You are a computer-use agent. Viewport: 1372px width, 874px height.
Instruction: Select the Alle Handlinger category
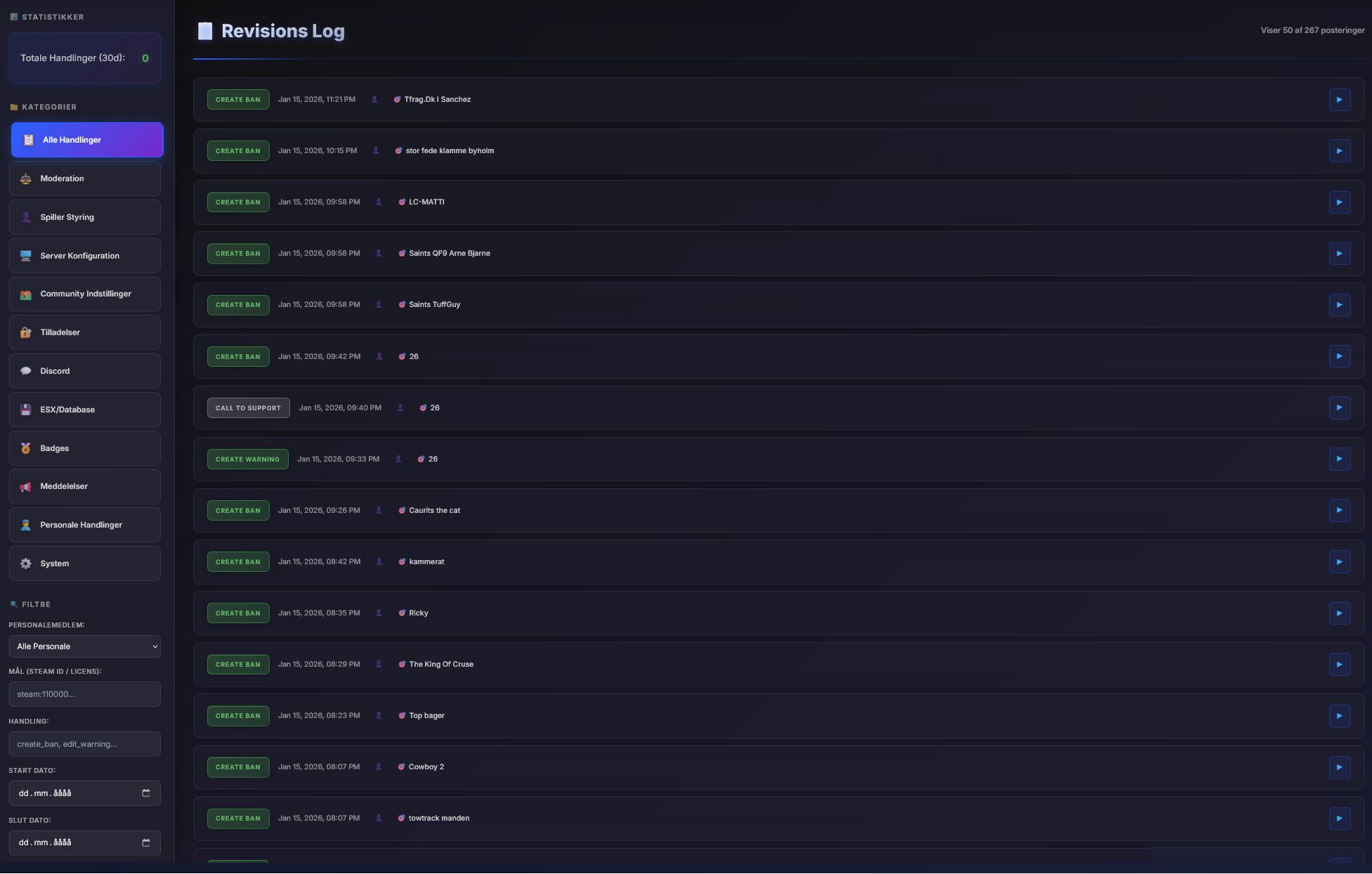click(x=87, y=140)
